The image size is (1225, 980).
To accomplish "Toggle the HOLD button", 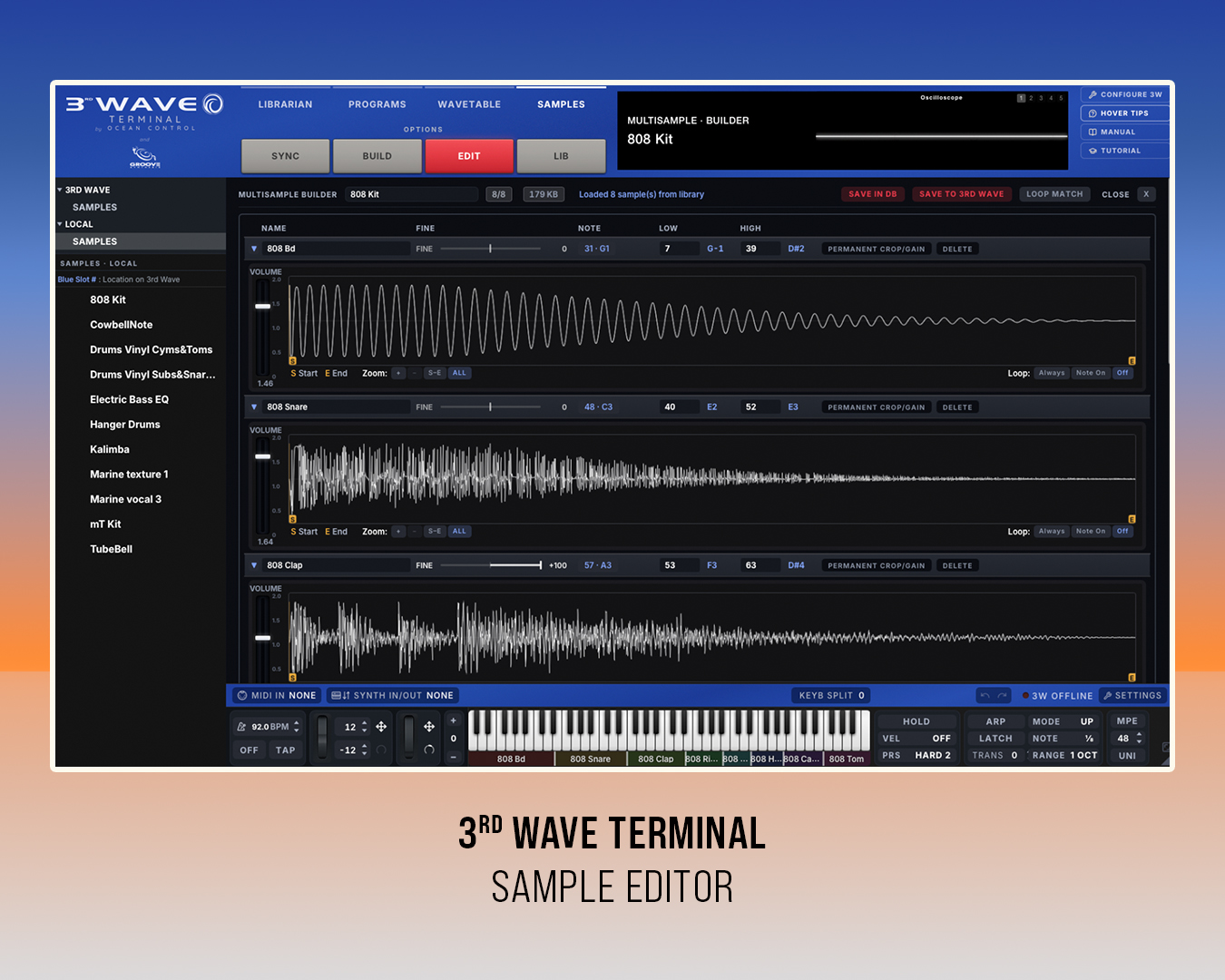I will (x=916, y=721).
